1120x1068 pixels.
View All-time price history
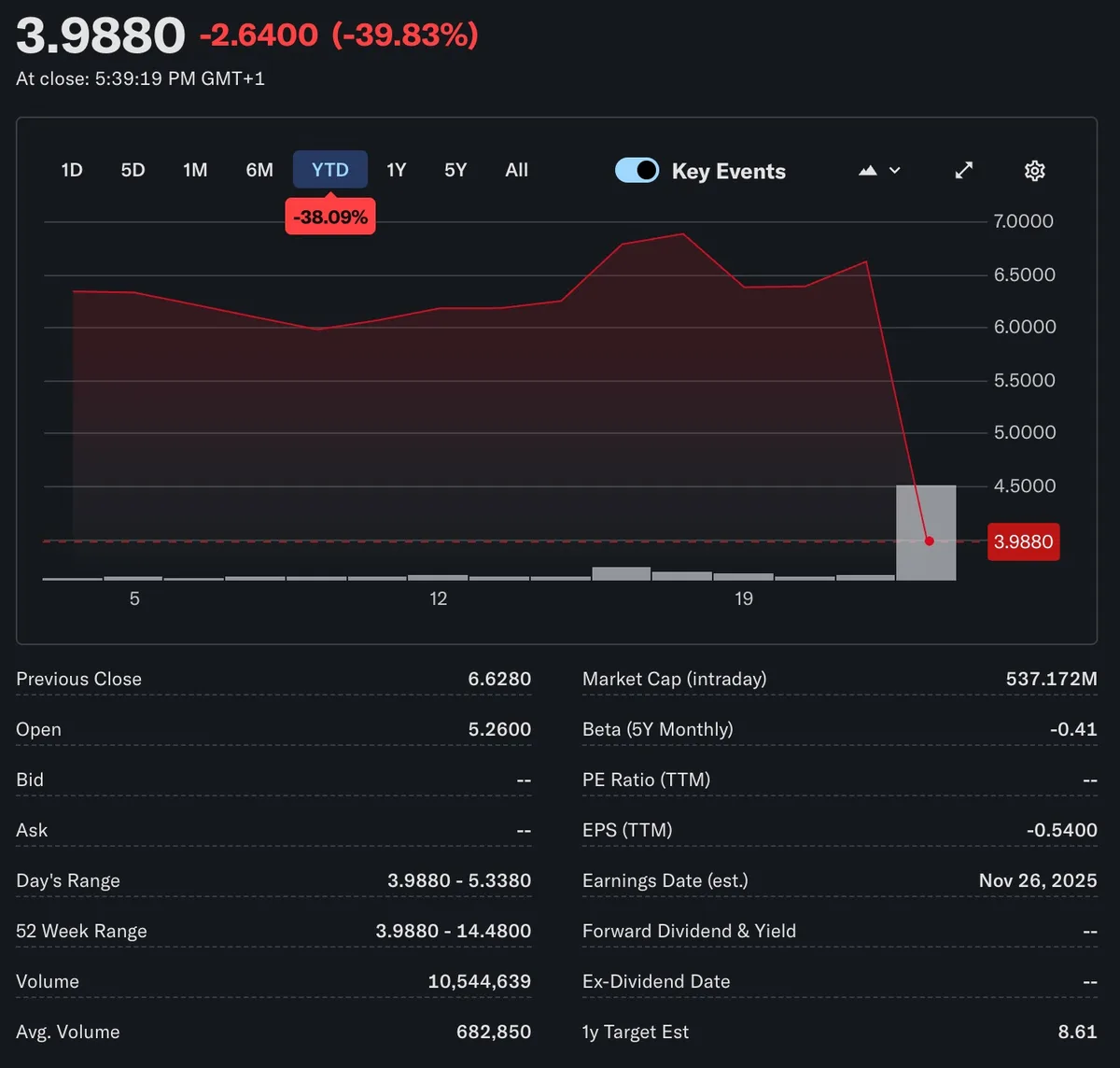pyautogui.click(x=516, y=170)
